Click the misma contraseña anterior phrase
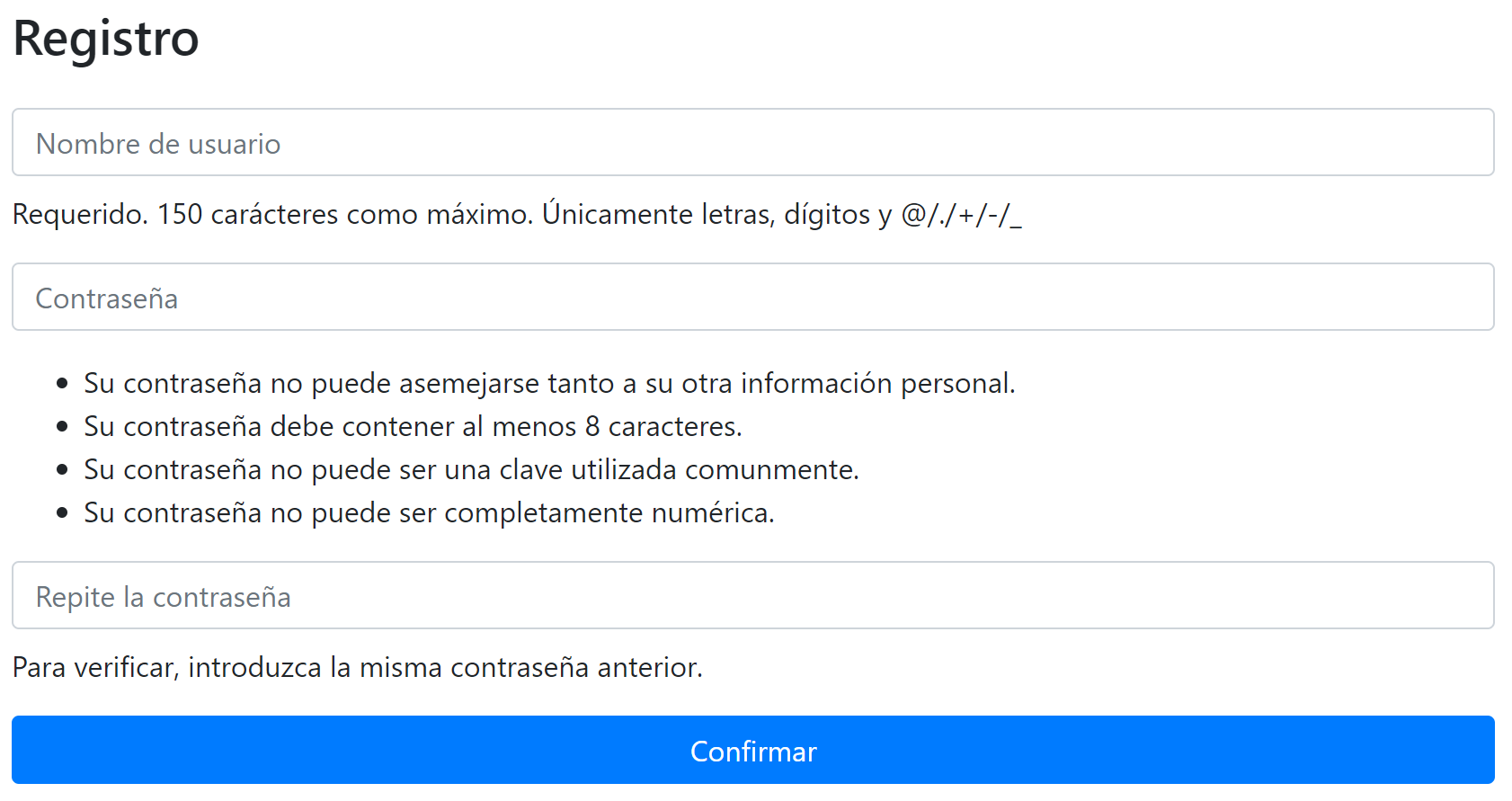The width and height of the screenshot is (1512, 801). [x=530, y=667]
